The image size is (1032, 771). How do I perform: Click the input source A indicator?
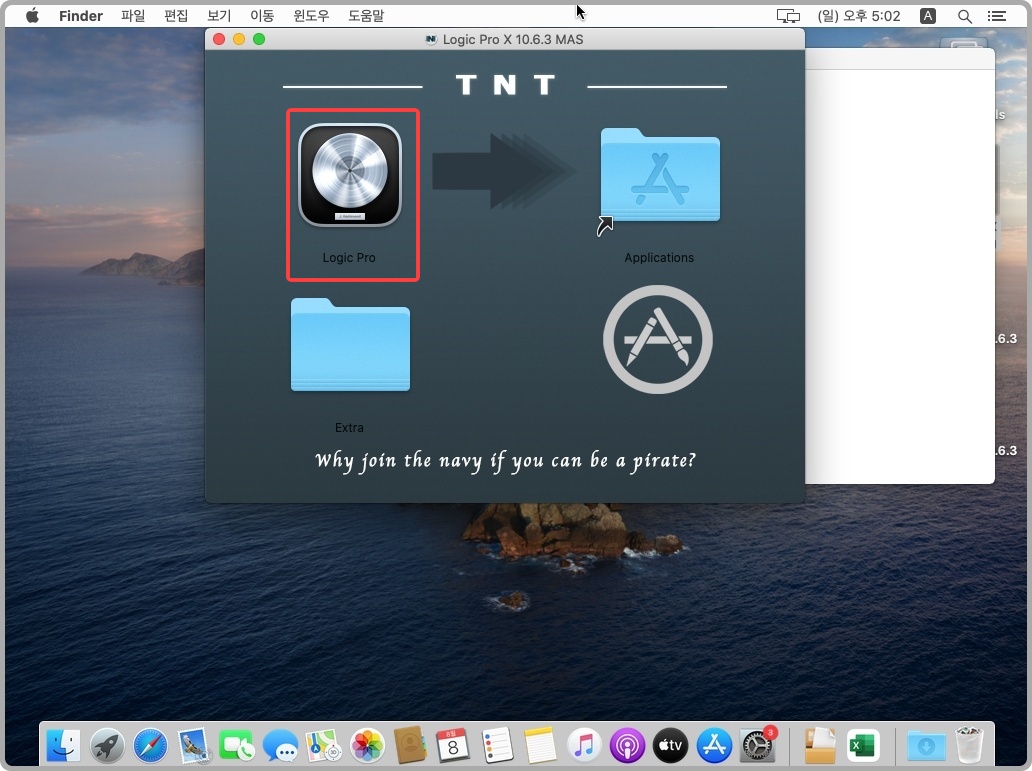point(927,16)
